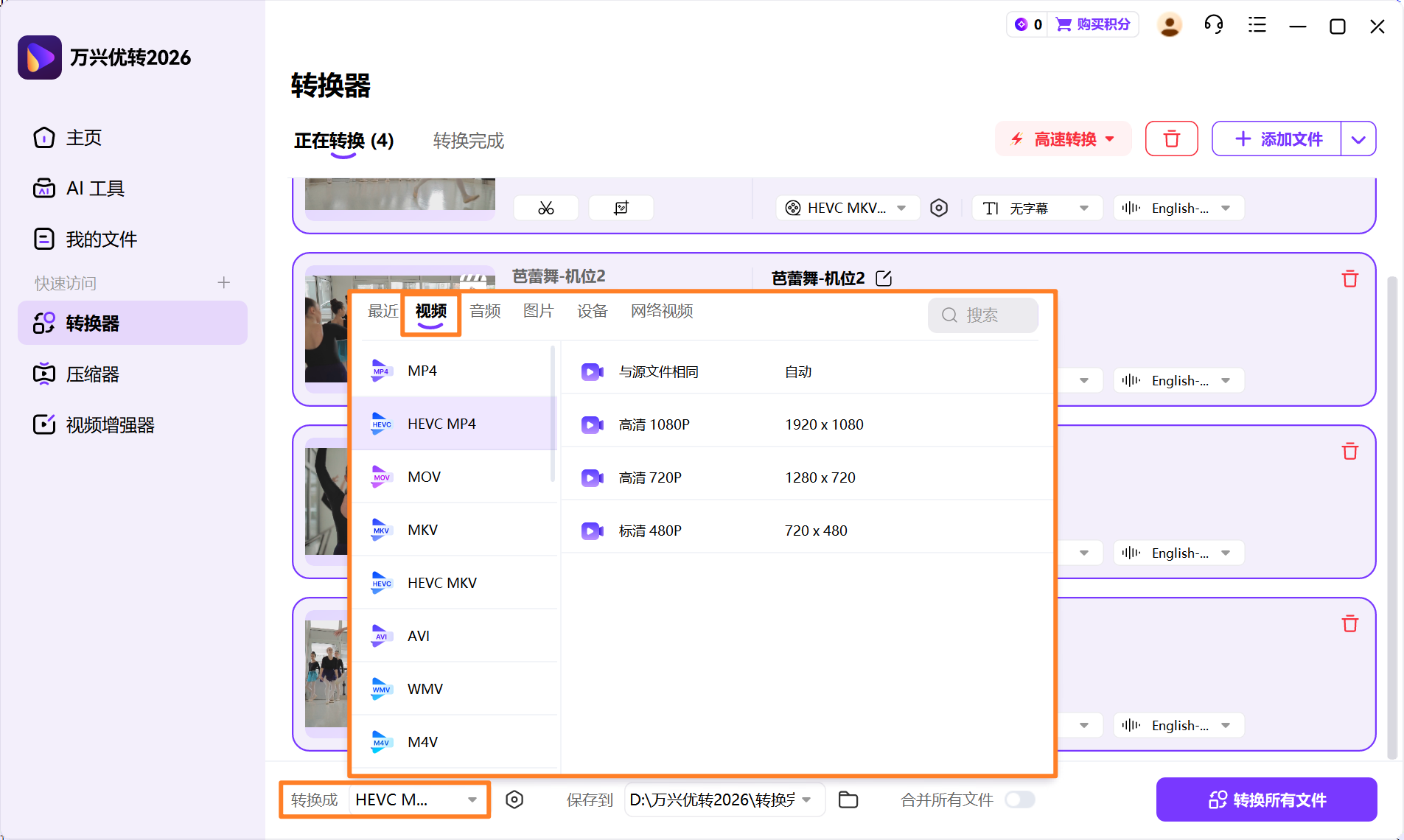Toggle the 合并所有文件 switch
Viewport: 1404px width, 840px height.
tap(1020, 800)
